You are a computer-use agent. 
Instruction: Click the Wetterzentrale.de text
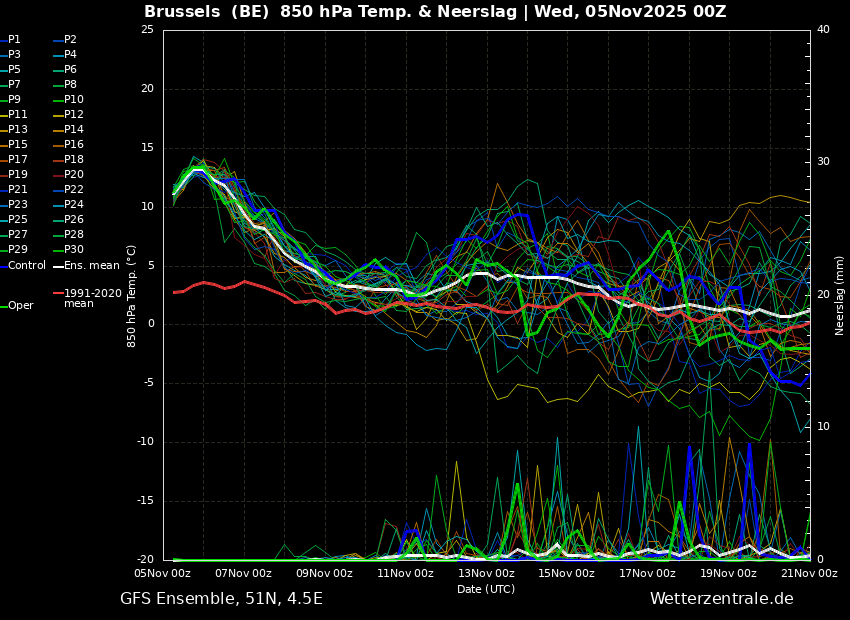[x=722, y=599]
